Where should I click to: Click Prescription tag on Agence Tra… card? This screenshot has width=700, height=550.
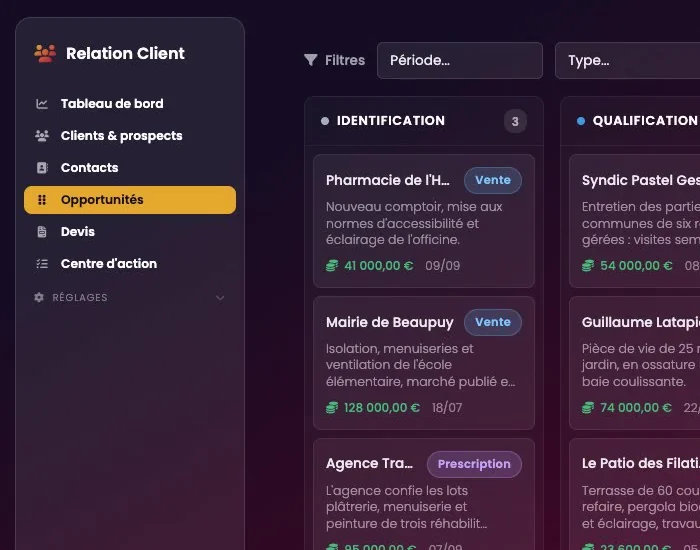coord(474,464)
